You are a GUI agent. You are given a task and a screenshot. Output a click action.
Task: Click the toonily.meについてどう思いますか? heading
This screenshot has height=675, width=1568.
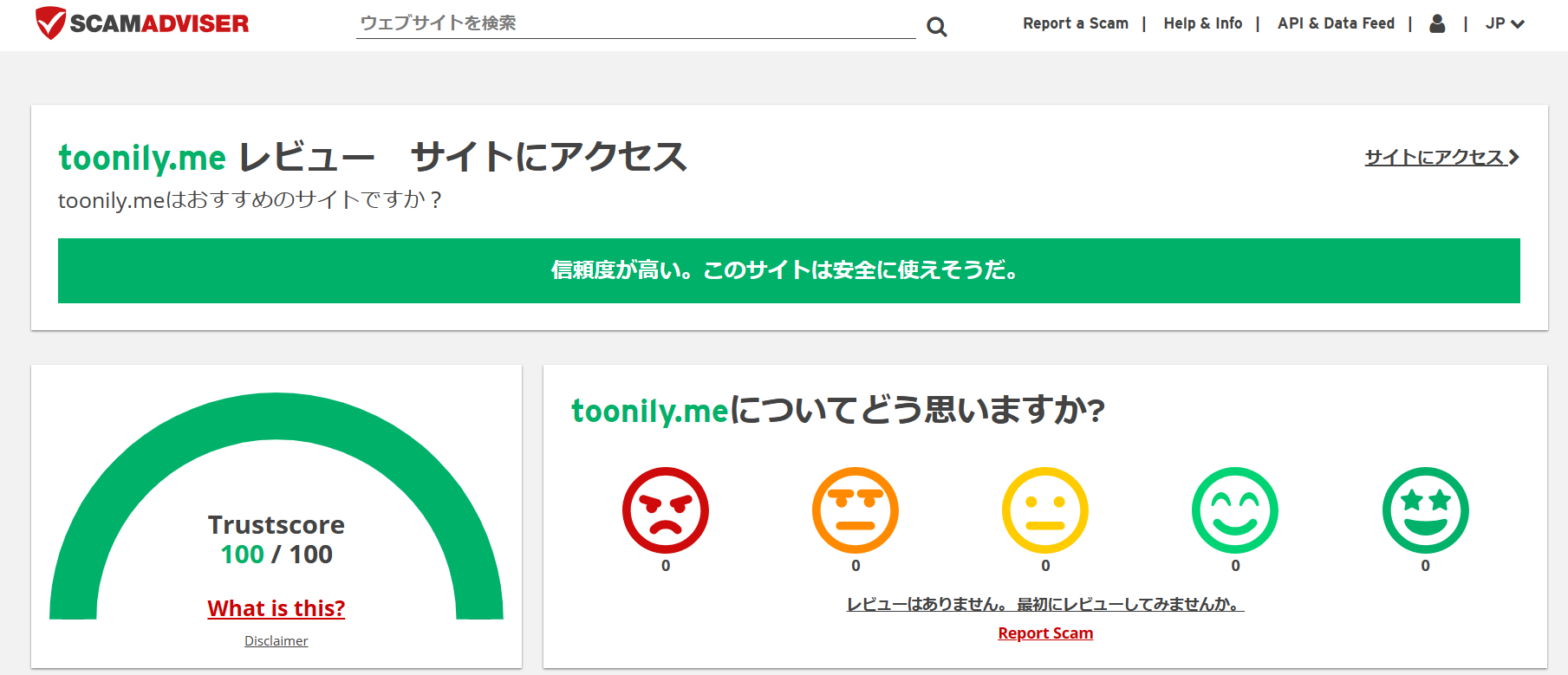tap(838, 410)
